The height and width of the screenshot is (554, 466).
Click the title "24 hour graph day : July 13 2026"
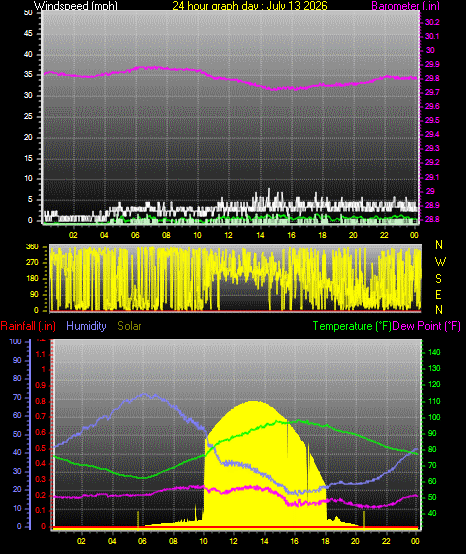pyautogui.click(x=250, y=6)
